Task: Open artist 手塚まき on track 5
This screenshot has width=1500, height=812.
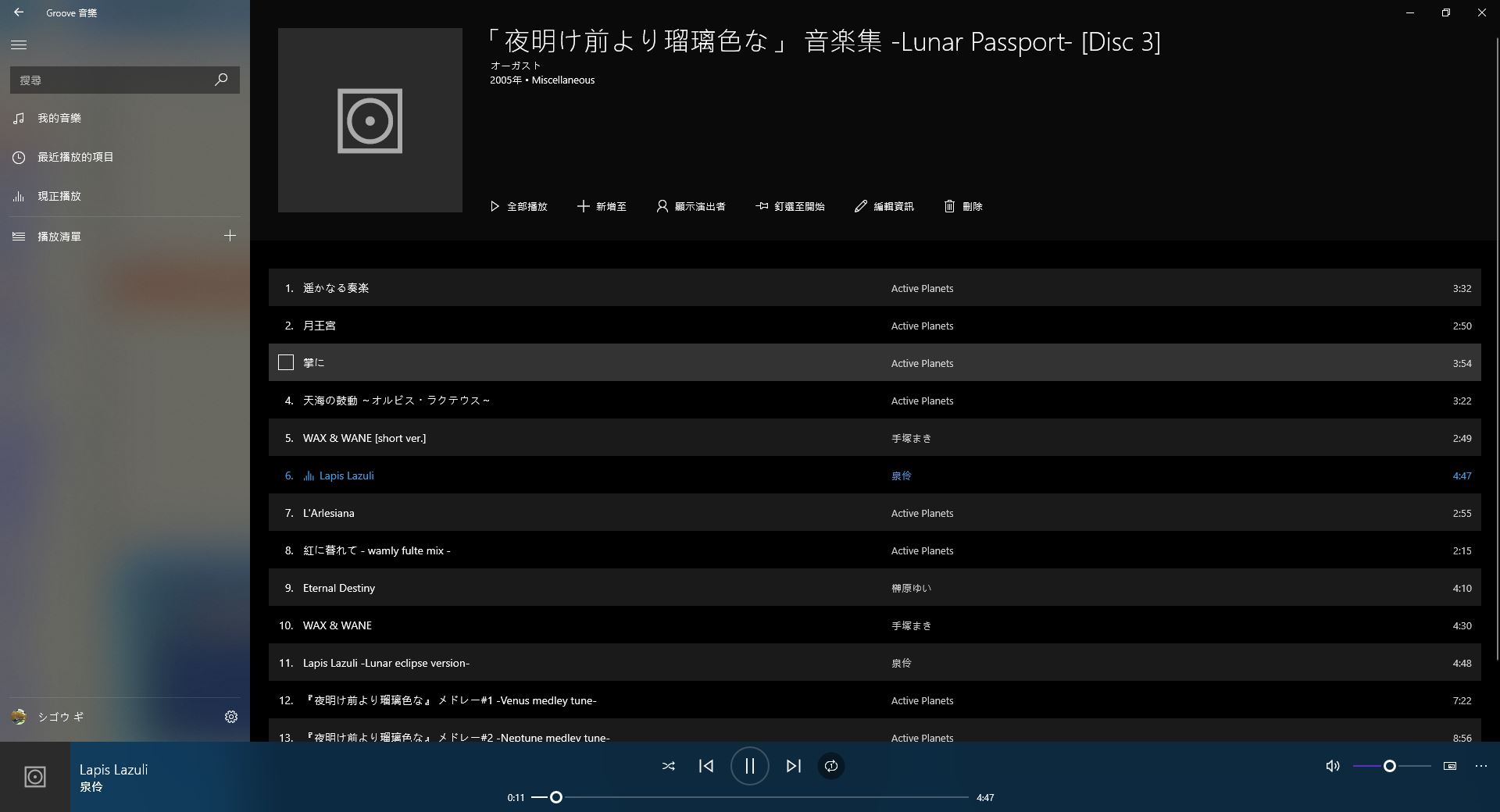Action: 911,438
